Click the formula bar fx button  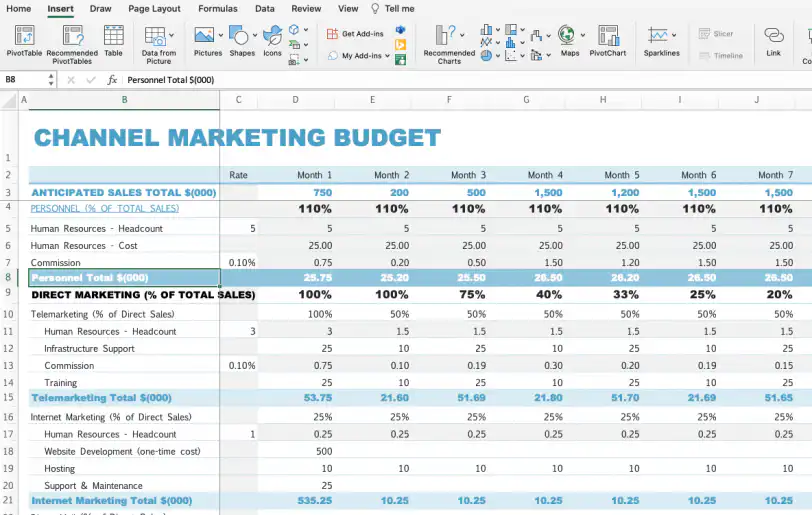point(112,80)
